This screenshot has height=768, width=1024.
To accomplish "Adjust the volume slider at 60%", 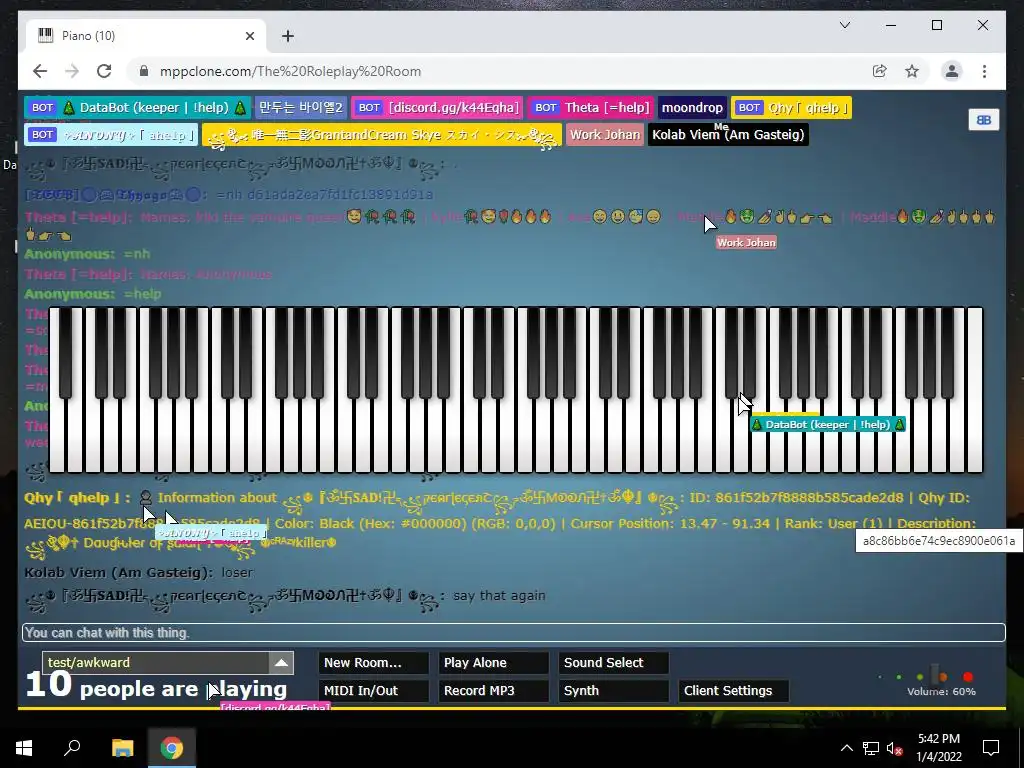I will point(936,676).
